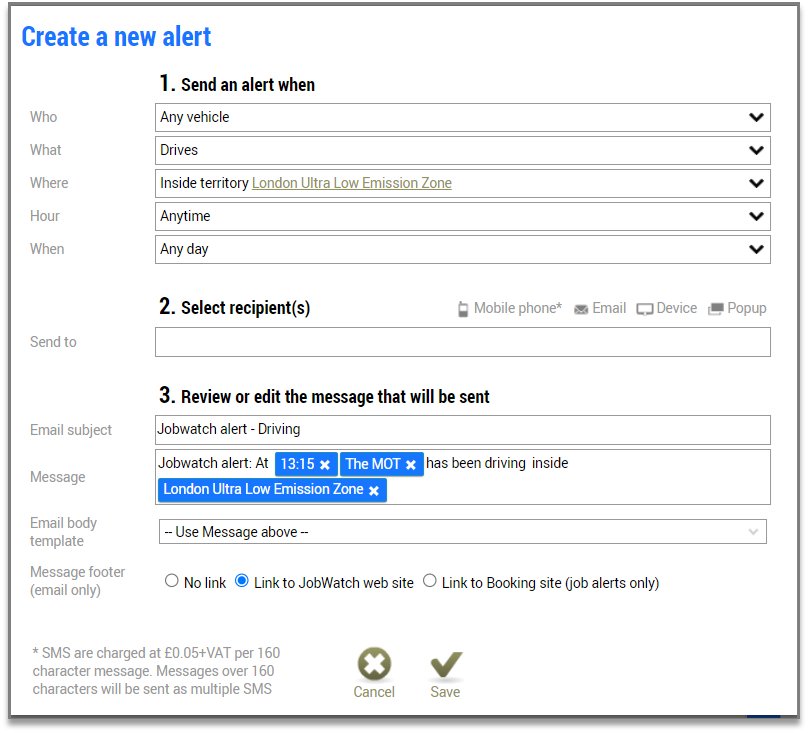
Task: Open the Hour dropdown showing Anytime
Action: click(462, 216)
